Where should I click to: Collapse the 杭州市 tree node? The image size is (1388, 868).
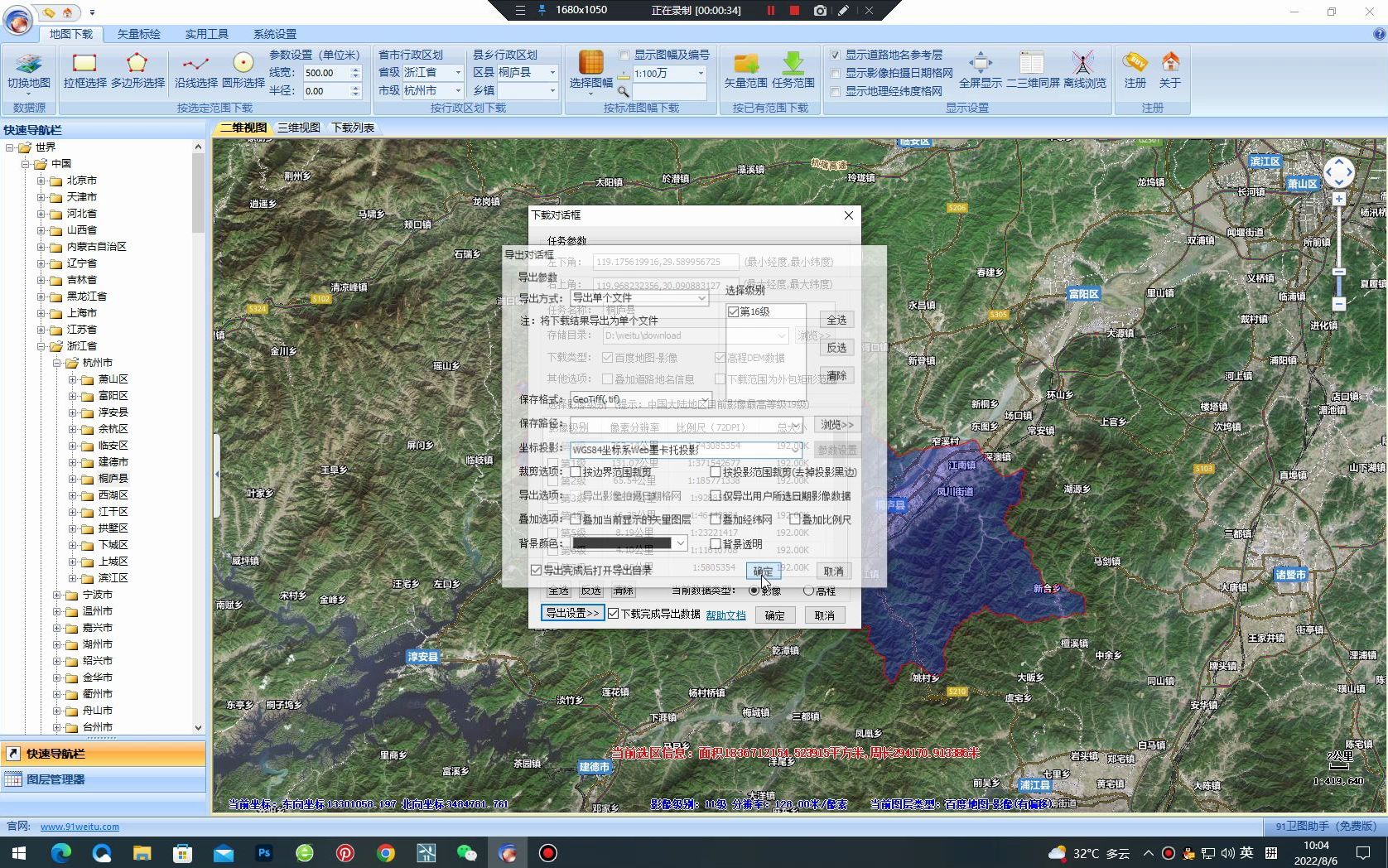[57, 363]
